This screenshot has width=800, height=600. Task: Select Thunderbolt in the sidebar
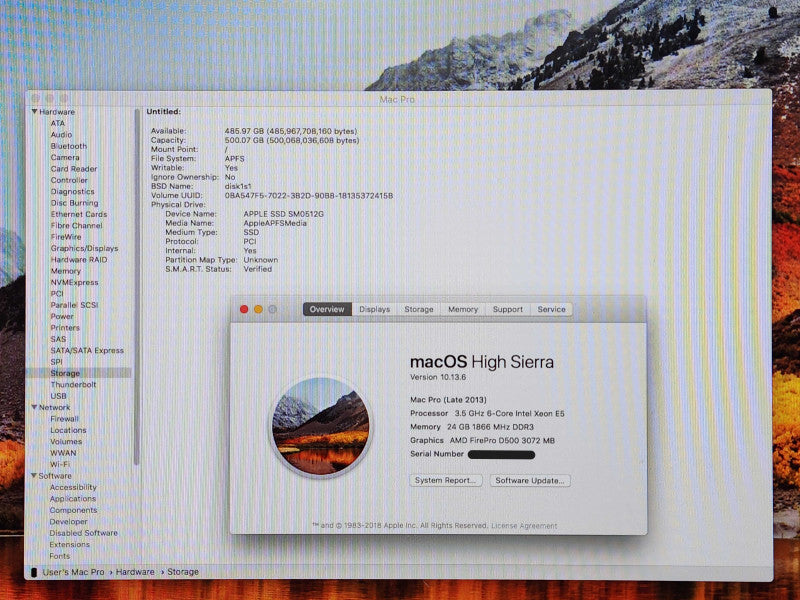coord(73,384)
